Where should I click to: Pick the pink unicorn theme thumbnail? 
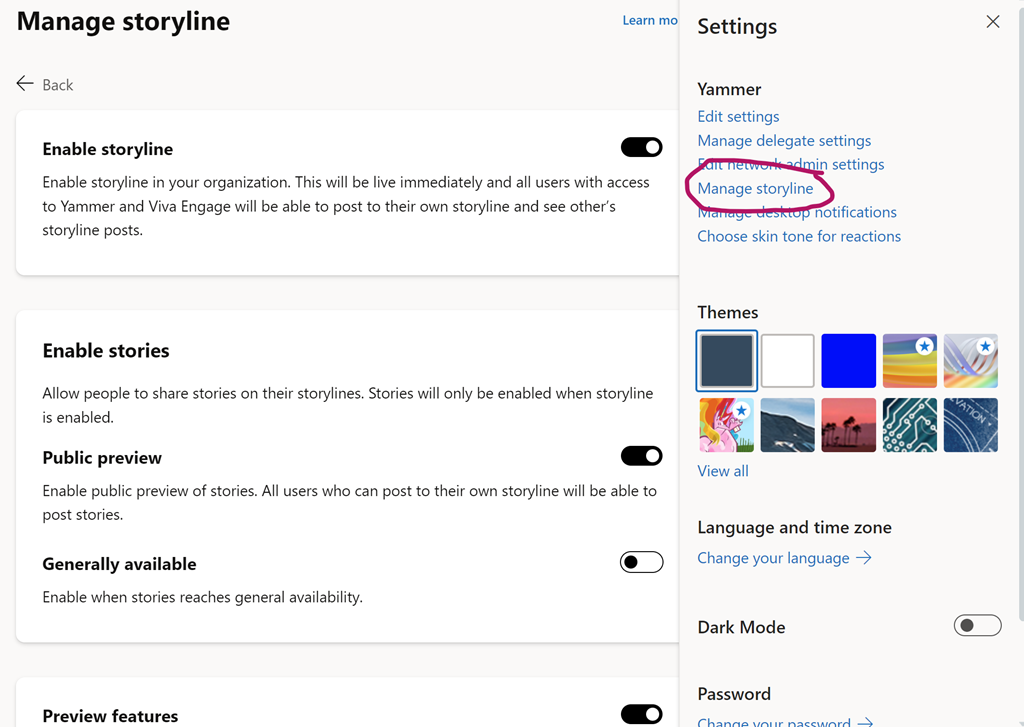(x=727, y=425)
